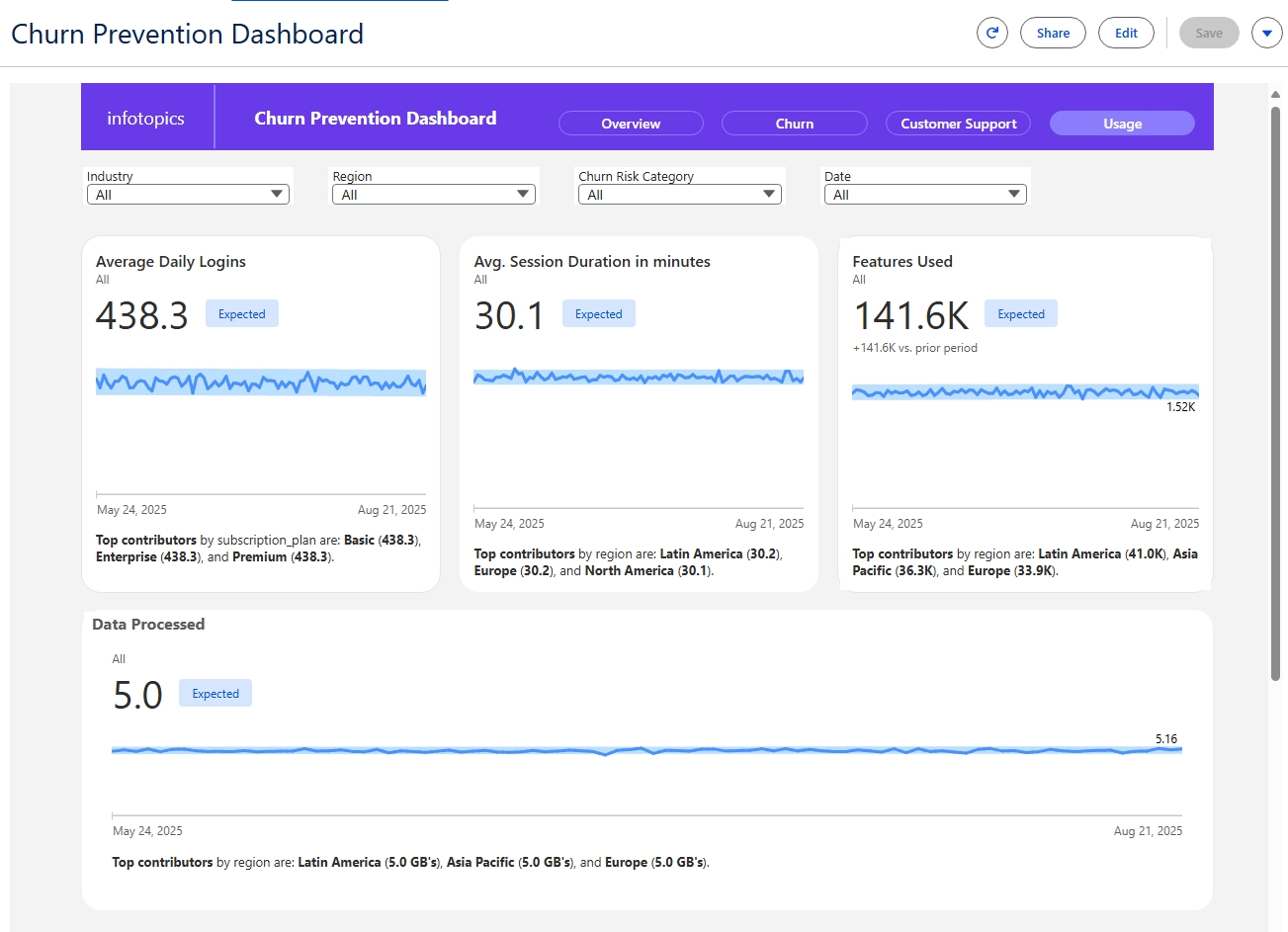
Task: Click the 141.6K features used value
Action: (910, 316)
